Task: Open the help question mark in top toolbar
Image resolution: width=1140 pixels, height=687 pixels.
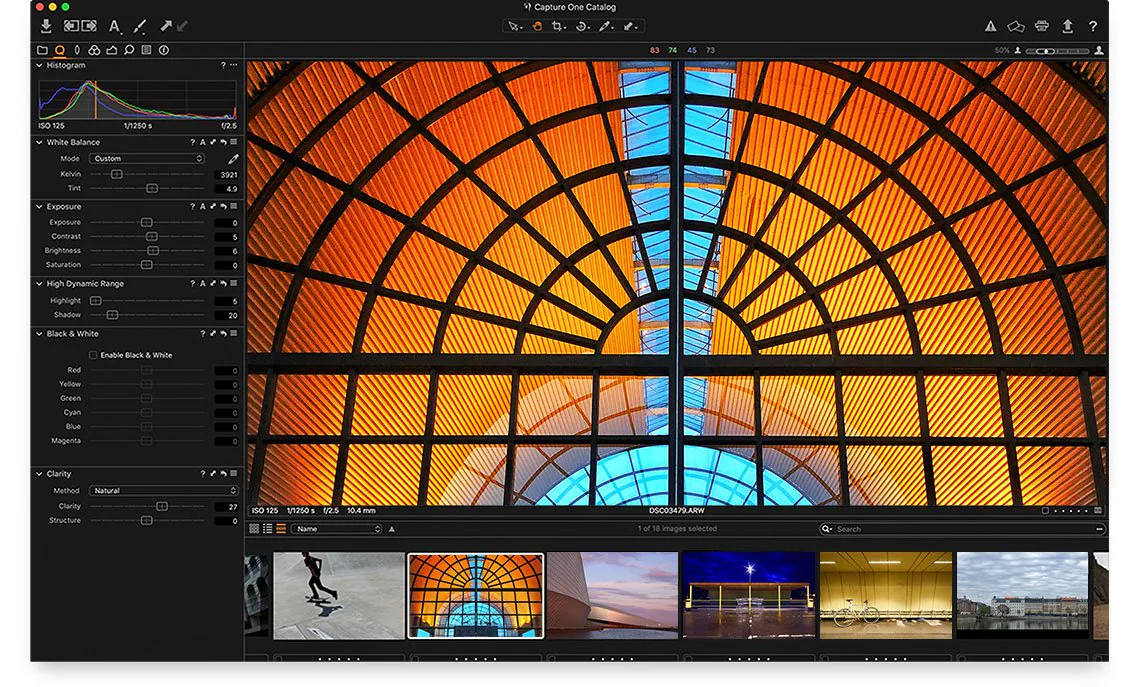Action: [1093, 26]
